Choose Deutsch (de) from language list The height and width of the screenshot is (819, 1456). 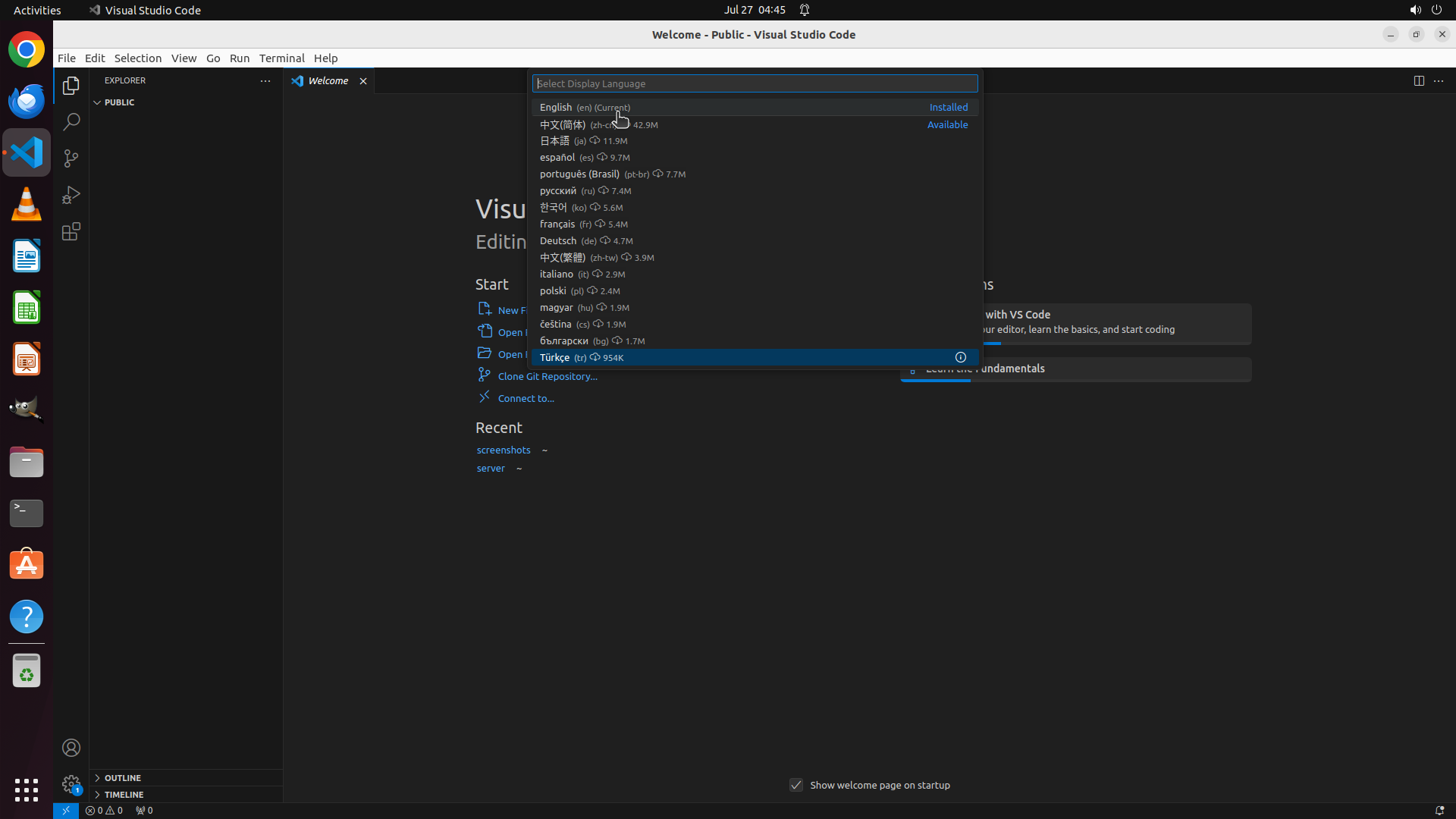pos(558,241)
